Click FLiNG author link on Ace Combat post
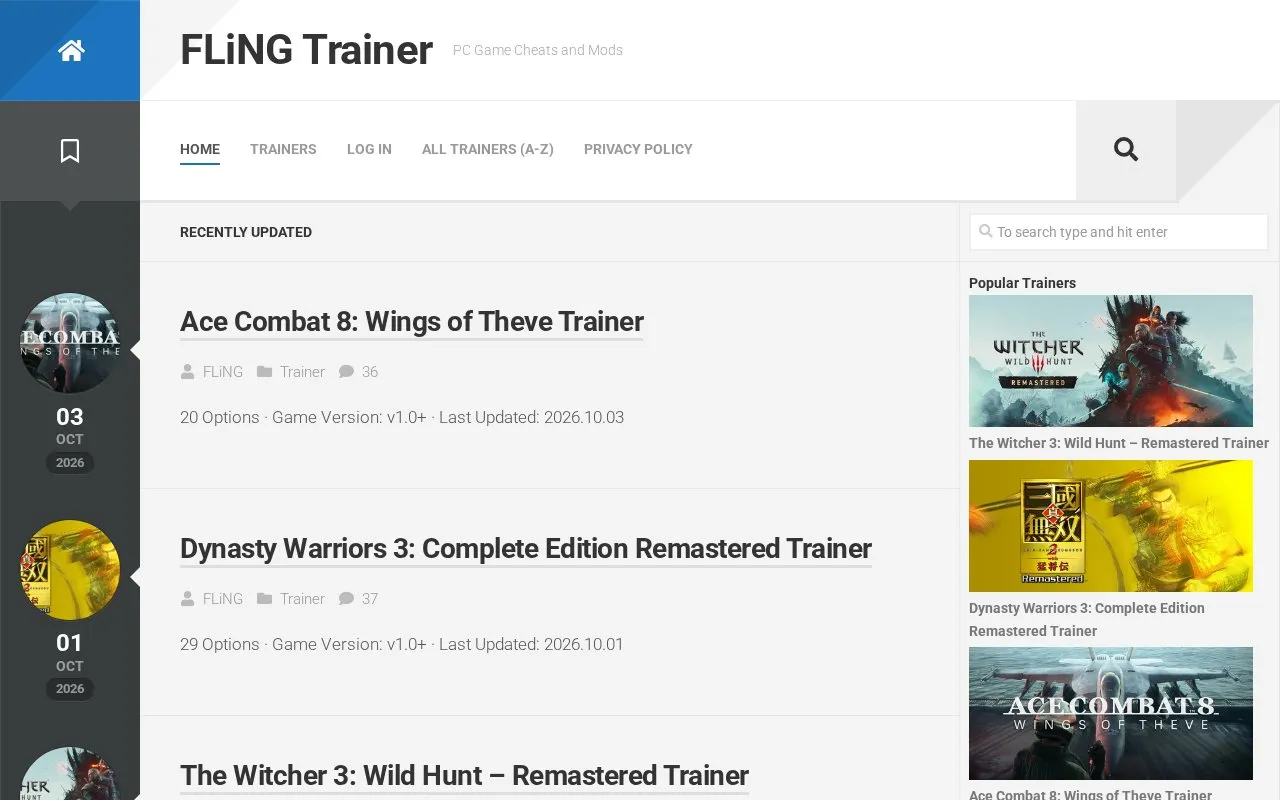 [x=223, y=372]
